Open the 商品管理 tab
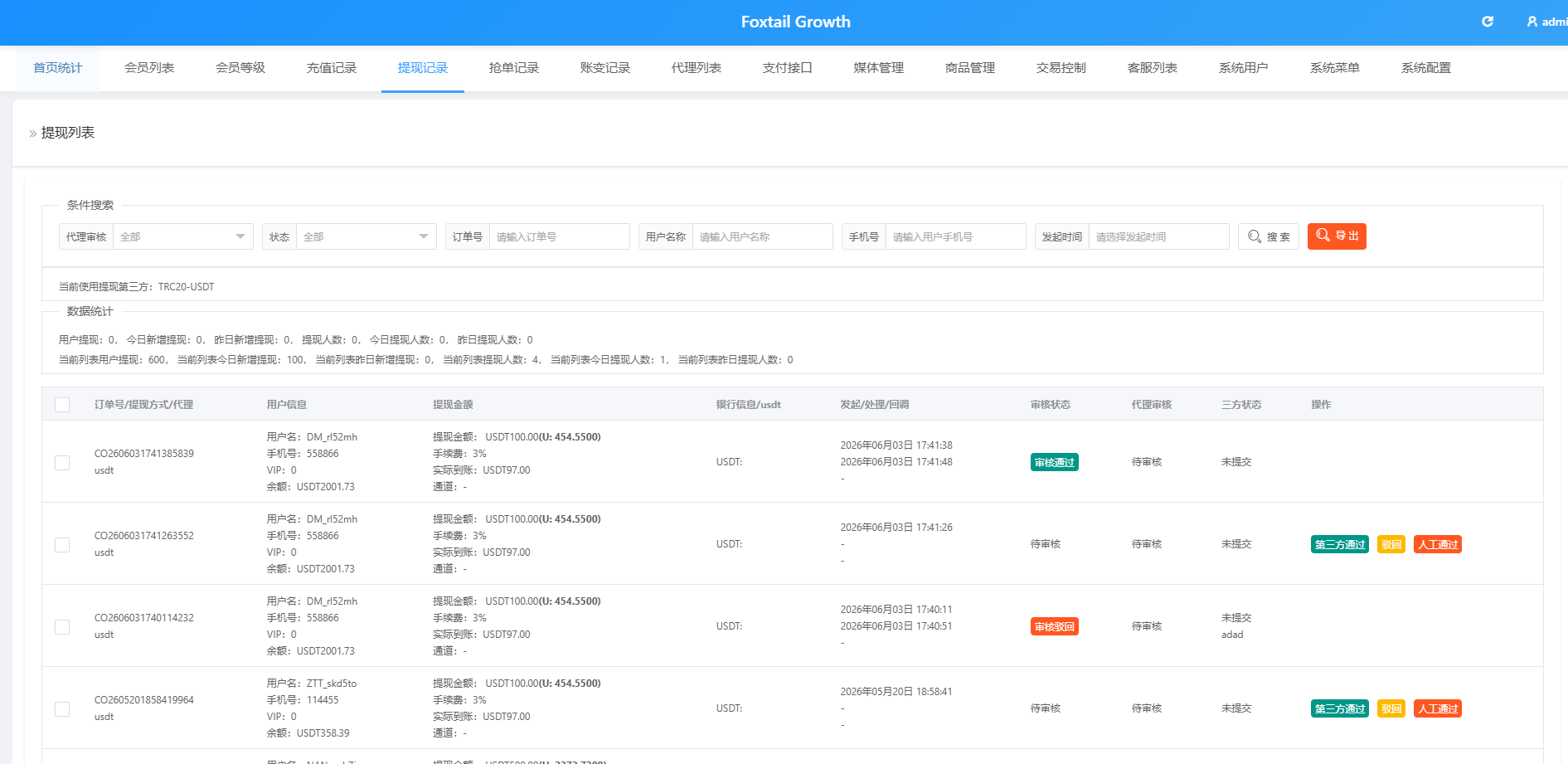 [x=970, y=68]
